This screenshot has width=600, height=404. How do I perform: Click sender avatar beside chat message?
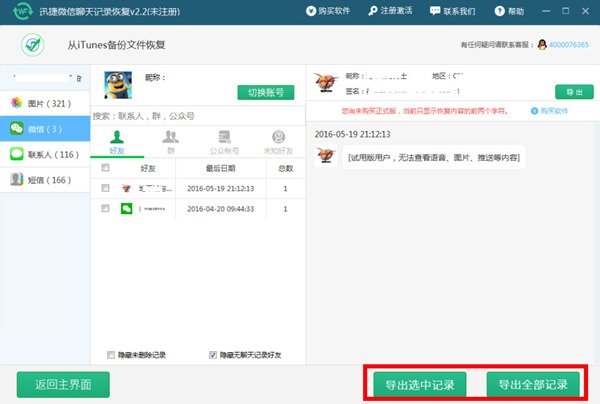(326, 155)
